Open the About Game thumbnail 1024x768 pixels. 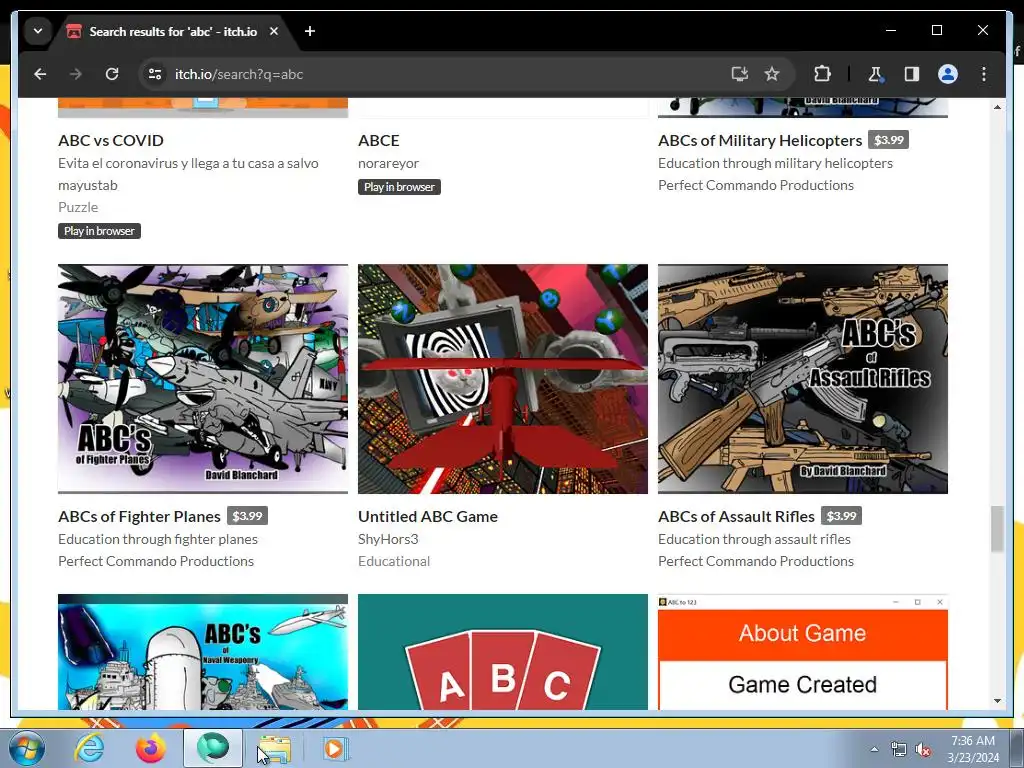tap(803, 652)
